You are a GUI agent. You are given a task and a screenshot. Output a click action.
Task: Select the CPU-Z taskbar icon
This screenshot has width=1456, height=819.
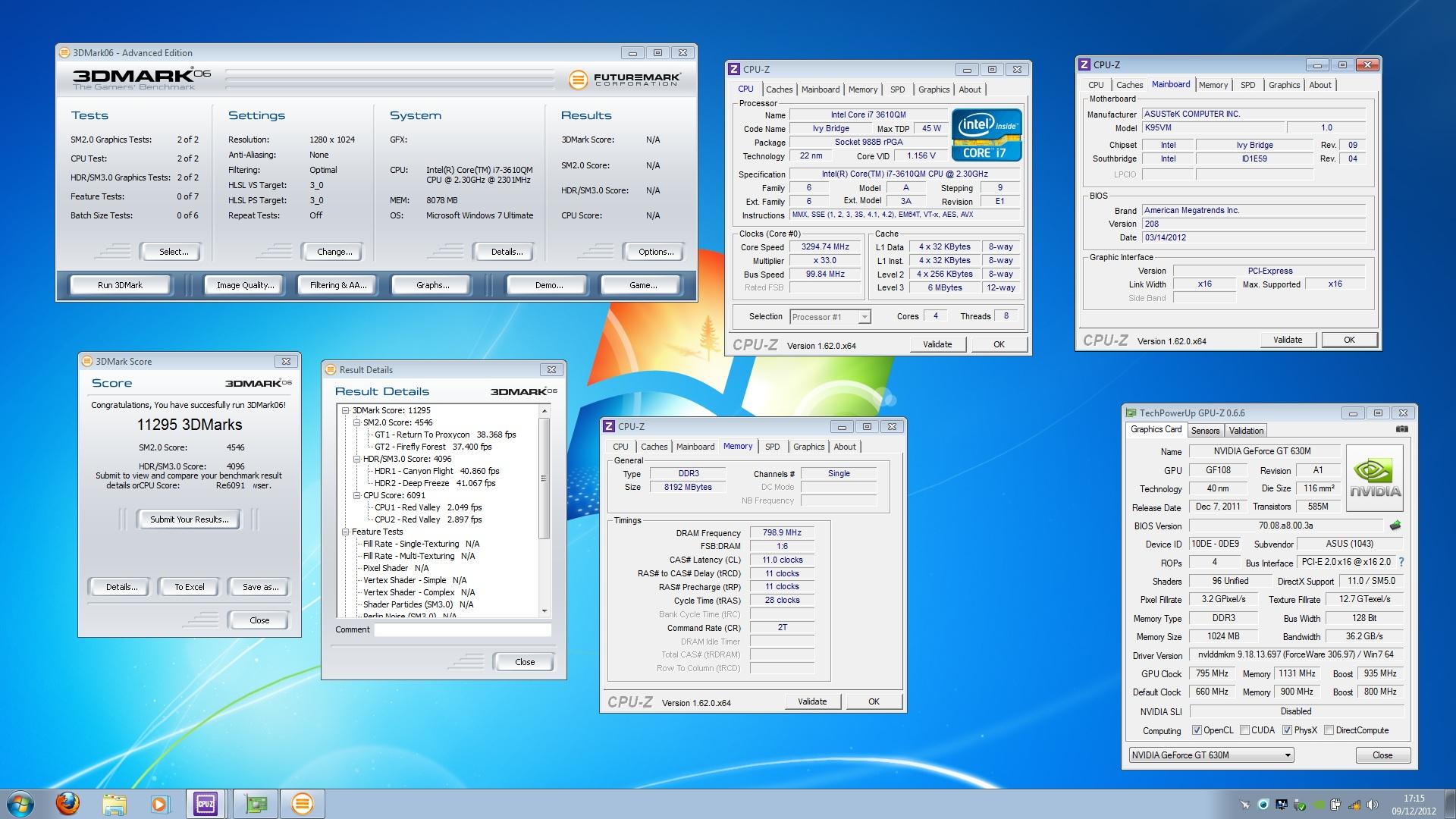(206, 804)
